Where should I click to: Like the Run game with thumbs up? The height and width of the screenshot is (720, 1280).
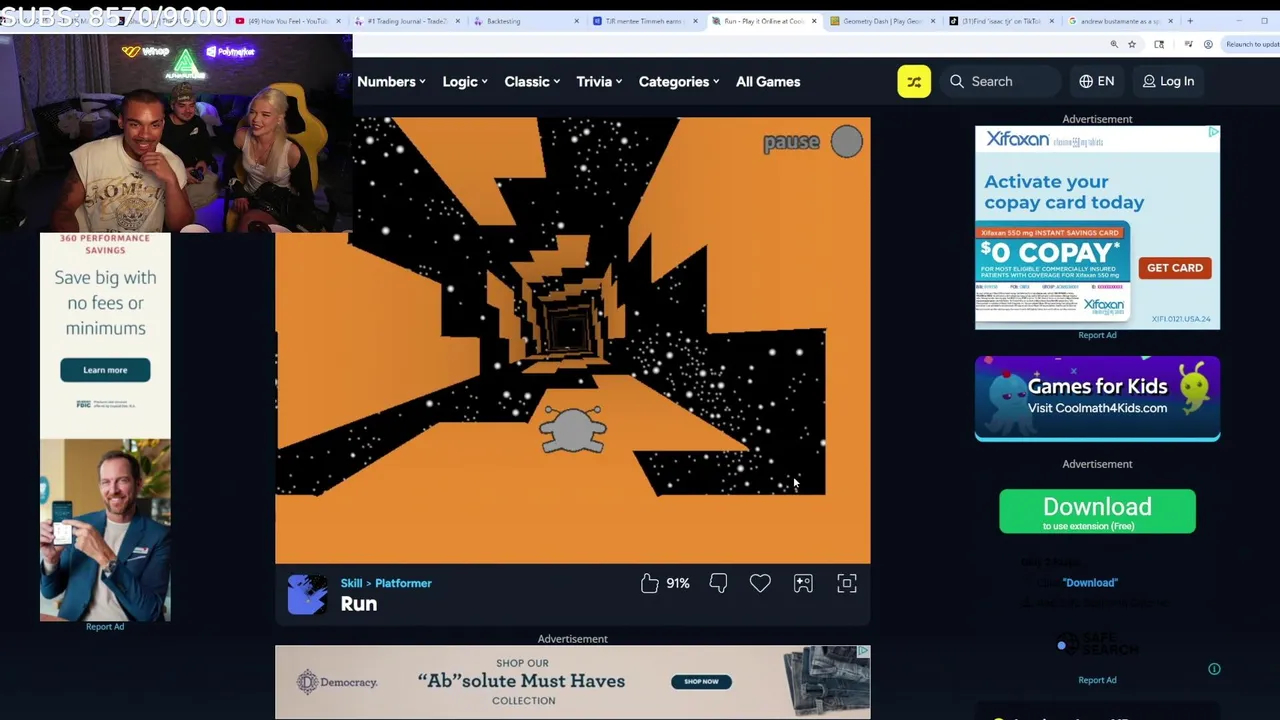[650, 583]
